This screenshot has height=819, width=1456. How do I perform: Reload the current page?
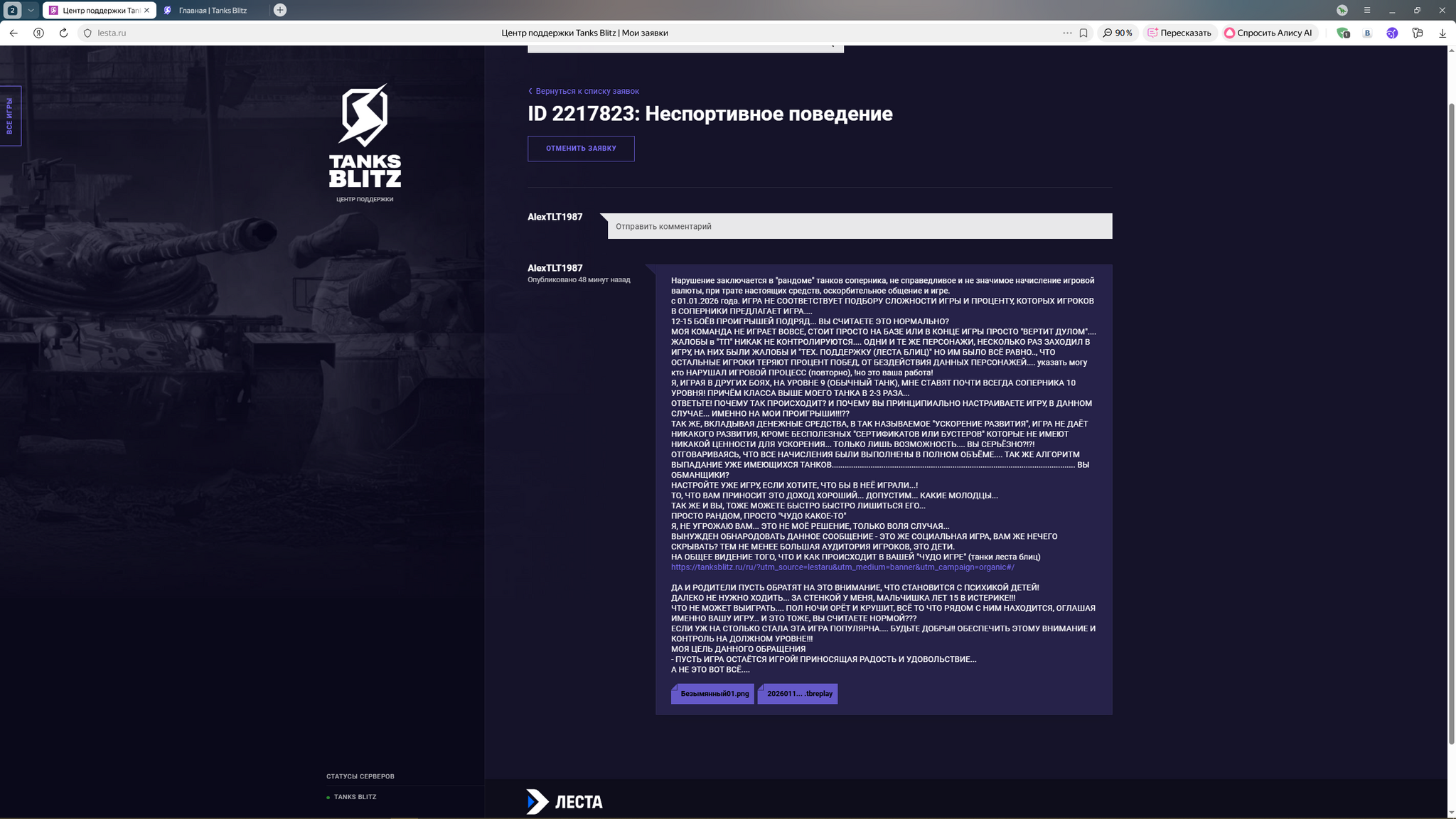click(63, 33)
